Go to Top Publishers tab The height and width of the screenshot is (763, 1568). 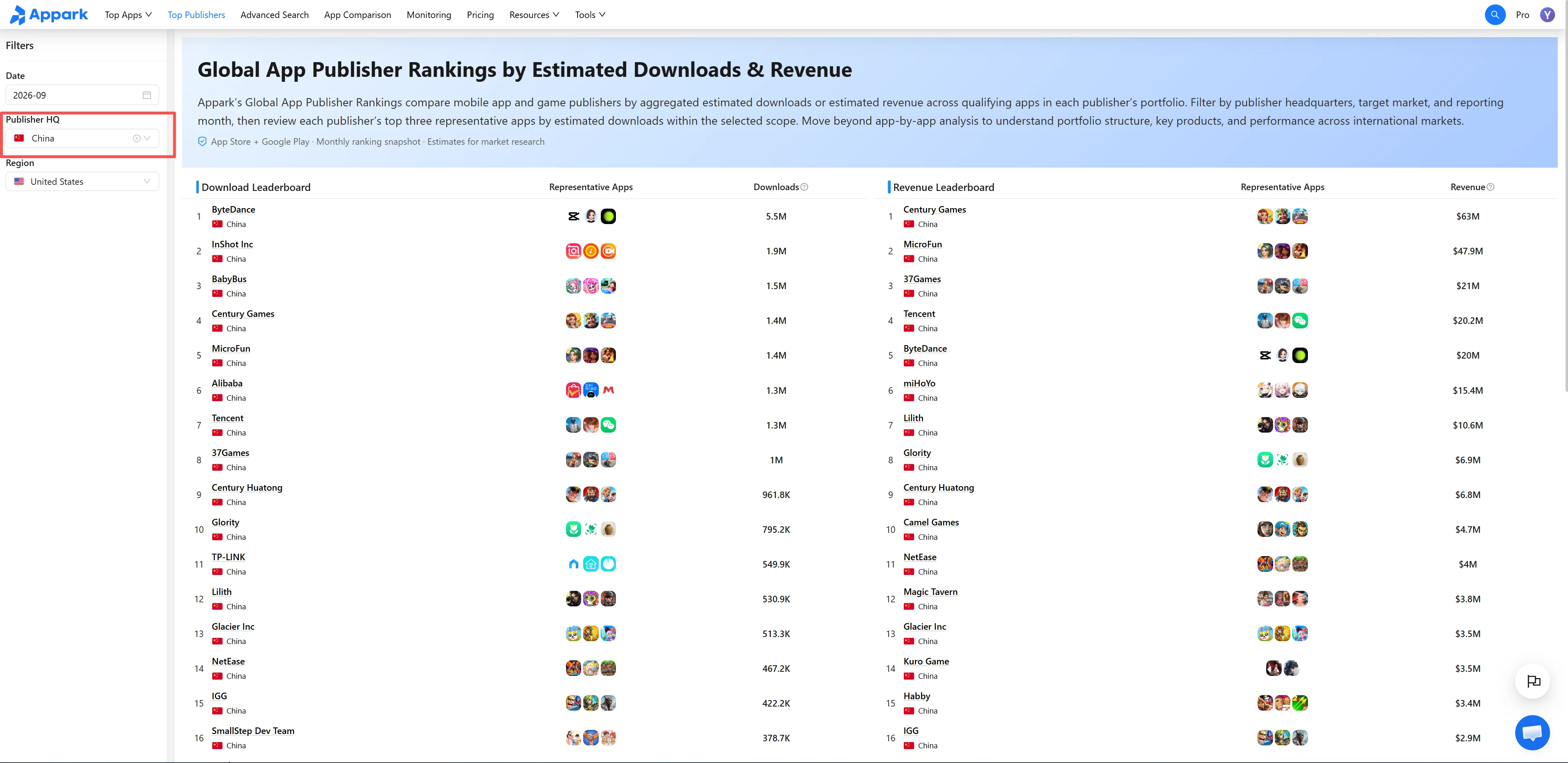point(196,15)
